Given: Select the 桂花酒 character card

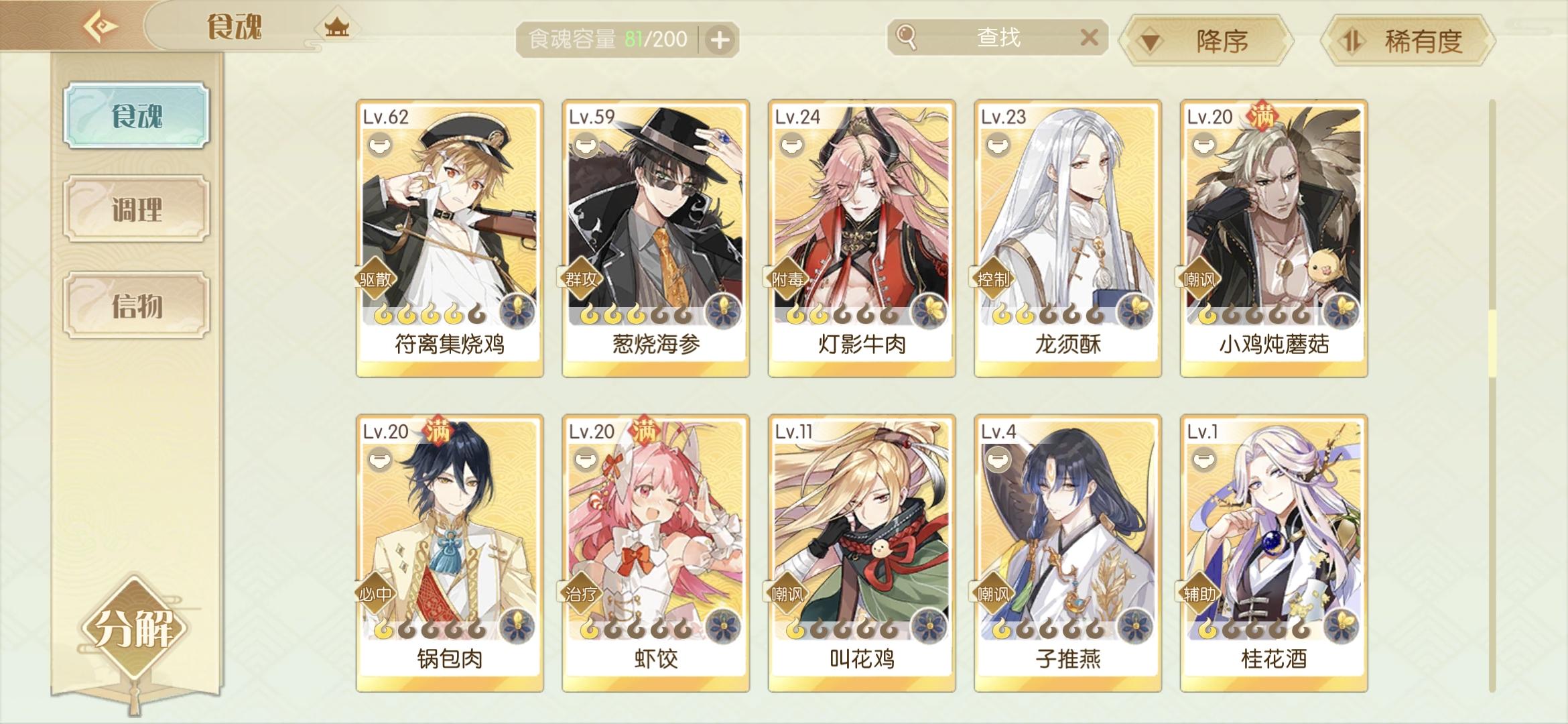Looking at the screenshot, I should pyautogui.click(x=1274, y=554).
